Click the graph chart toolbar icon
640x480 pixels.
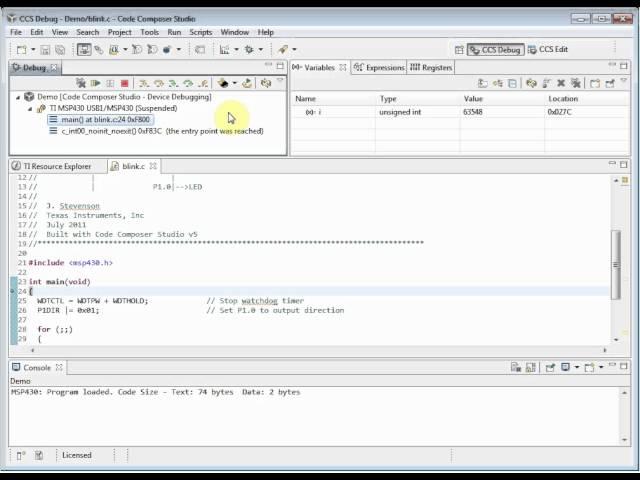point(224,50)
